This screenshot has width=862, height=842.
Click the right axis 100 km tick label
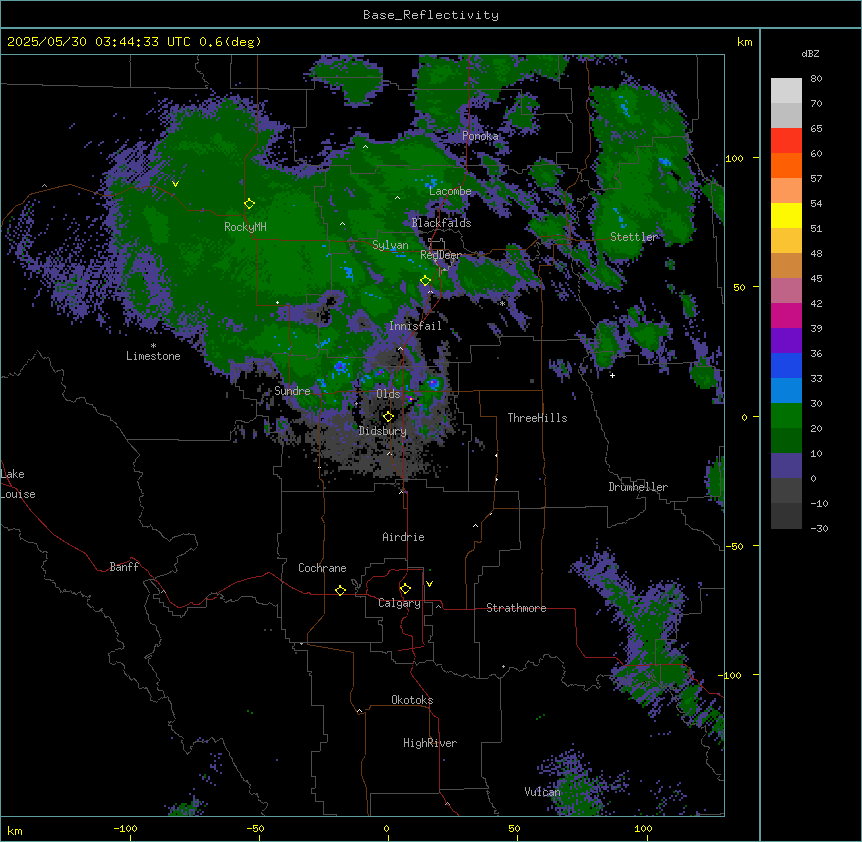[x=734, y=158]
